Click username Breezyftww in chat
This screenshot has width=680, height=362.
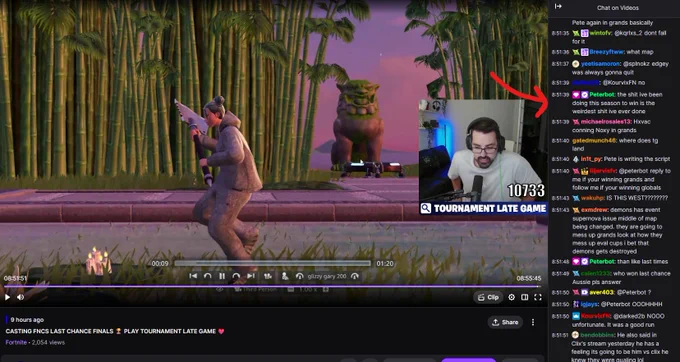tap(606, 52)
